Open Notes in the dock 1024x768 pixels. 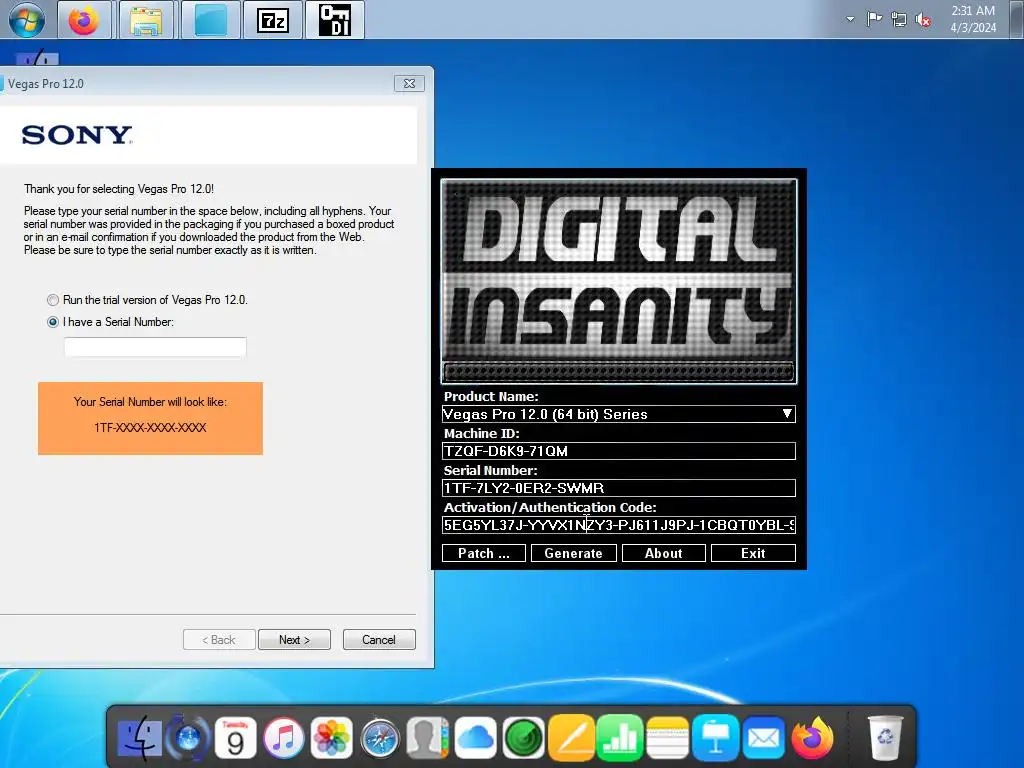pos(667,738)
